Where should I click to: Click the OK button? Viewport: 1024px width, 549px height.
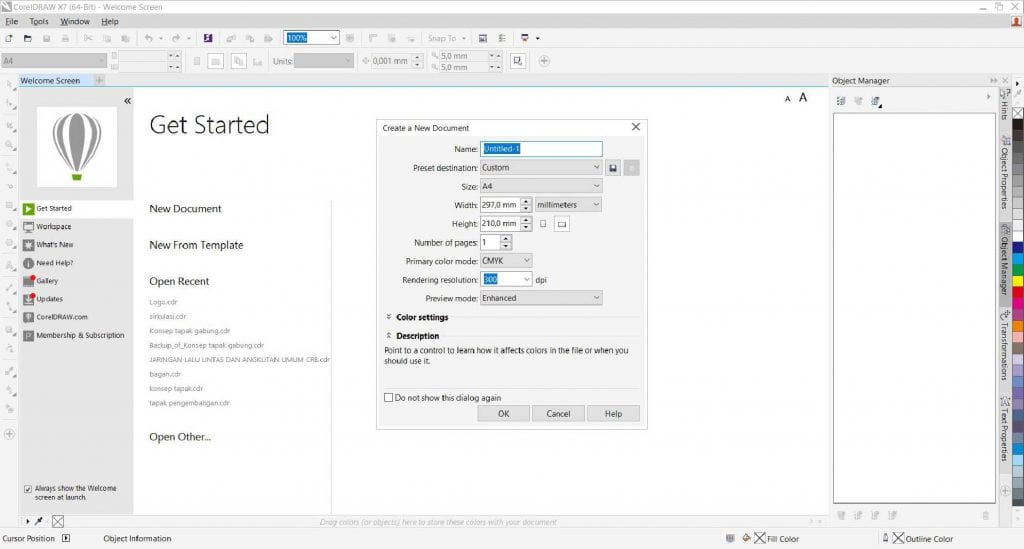pyautogui.click(x=503, y=413)
